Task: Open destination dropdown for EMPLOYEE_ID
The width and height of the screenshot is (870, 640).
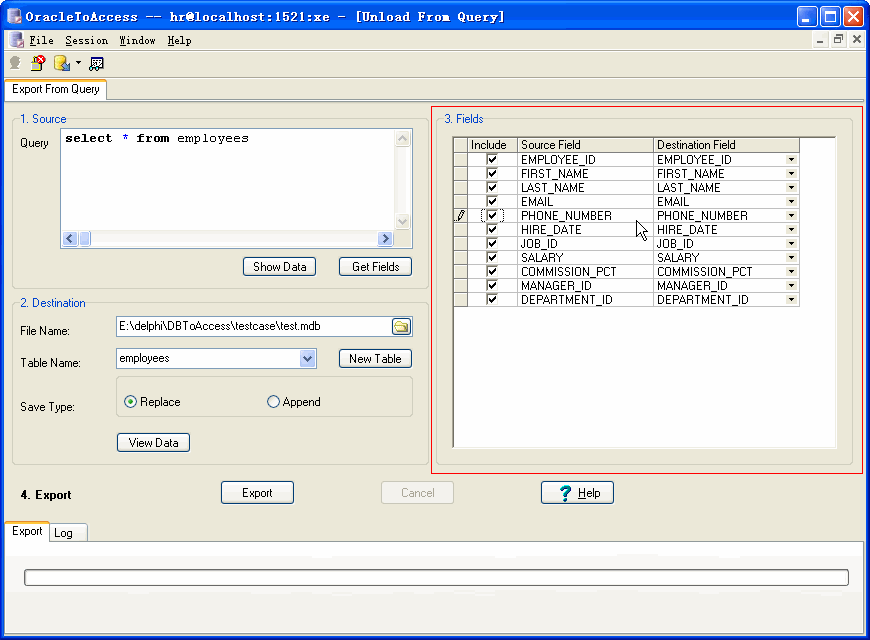Action: point(791,159)
